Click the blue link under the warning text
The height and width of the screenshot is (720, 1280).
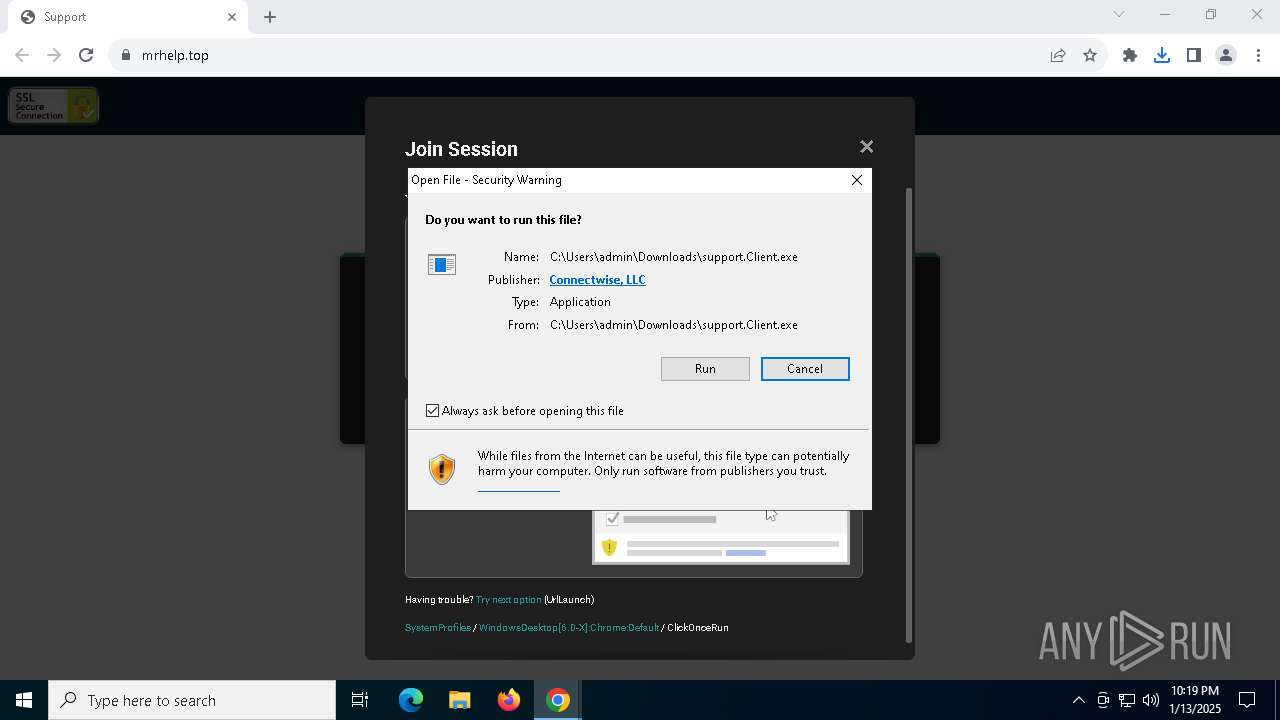pyautogui.click(x=518, y=490)
